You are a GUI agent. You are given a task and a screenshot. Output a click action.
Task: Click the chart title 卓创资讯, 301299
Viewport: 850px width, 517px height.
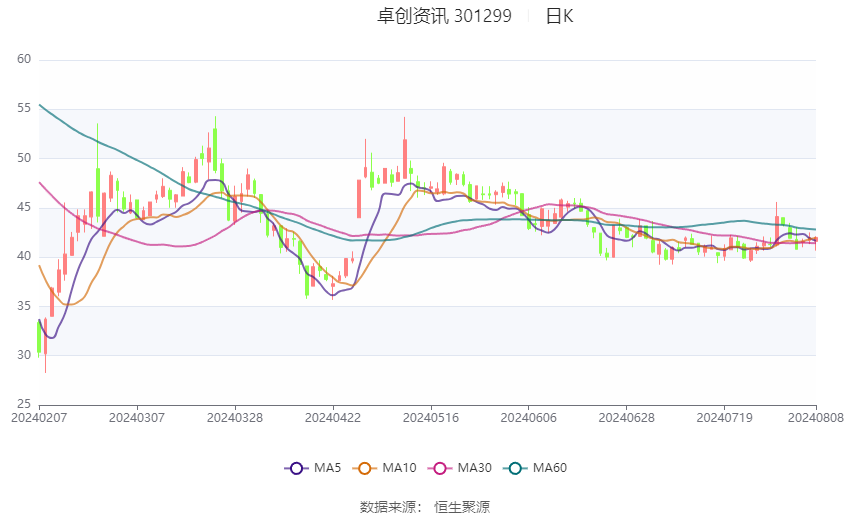[444, 16]
